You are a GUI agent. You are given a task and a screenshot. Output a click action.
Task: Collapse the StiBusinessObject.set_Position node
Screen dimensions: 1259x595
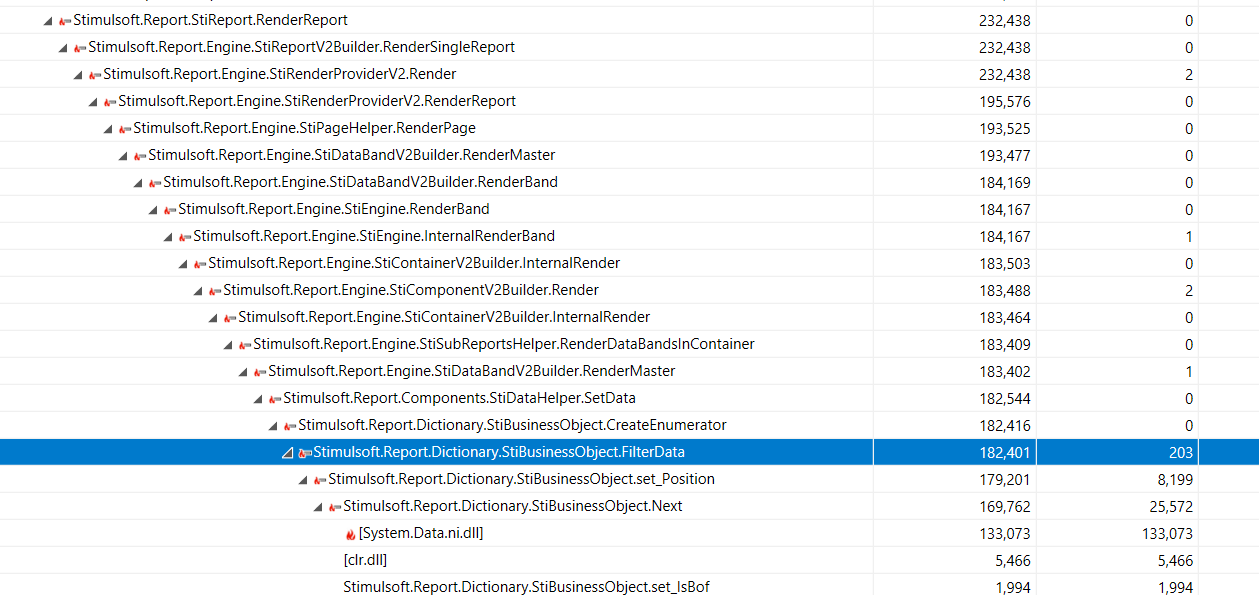tap(304, 480)
